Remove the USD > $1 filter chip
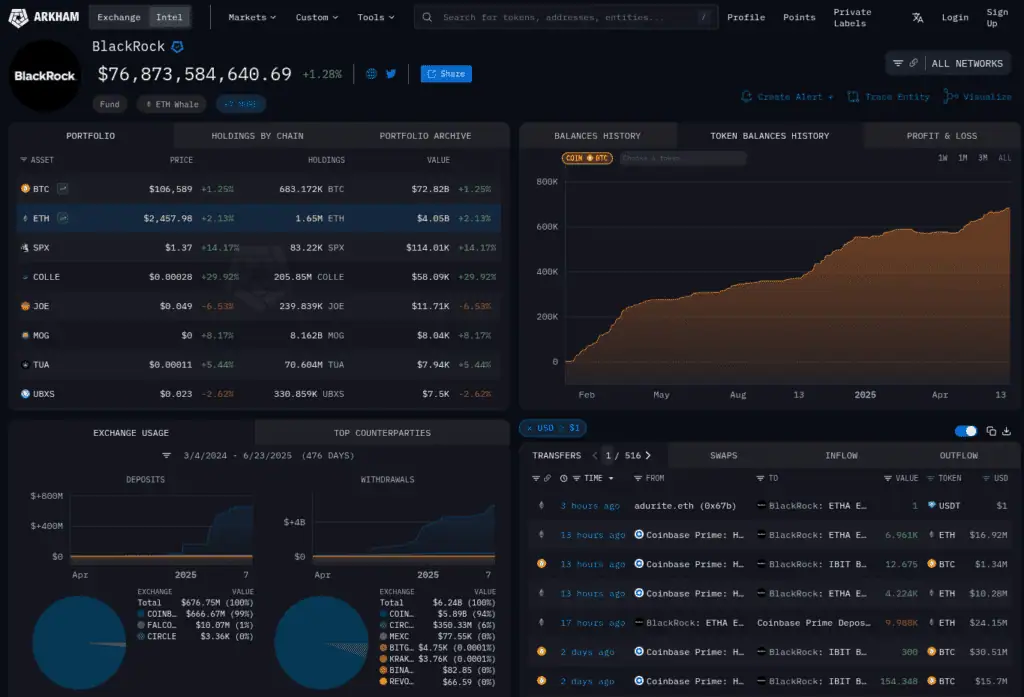Viewport: 1024px width, 697px height. [529, 429]
